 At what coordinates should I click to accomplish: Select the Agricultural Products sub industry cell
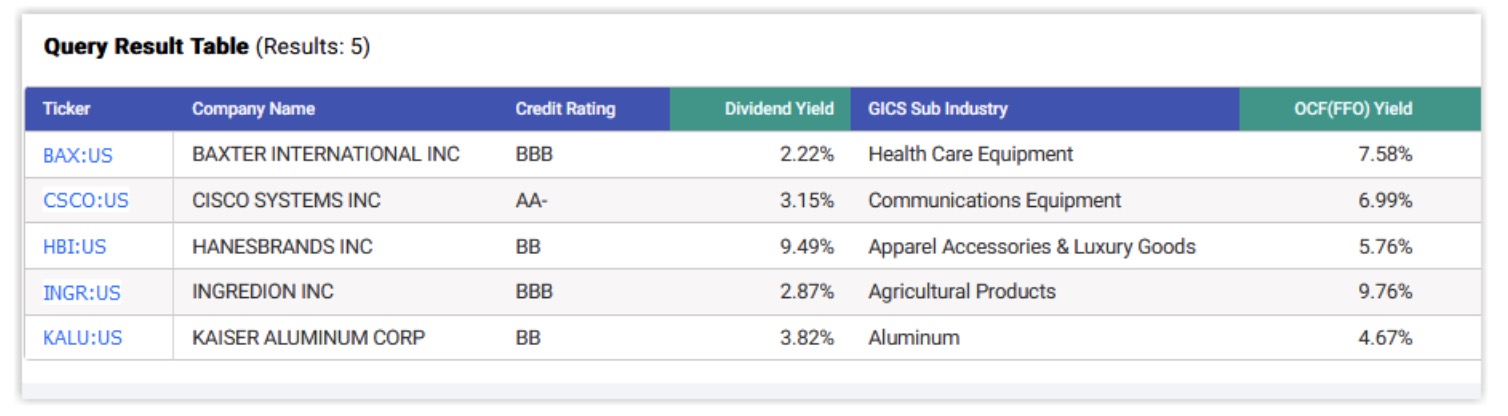[961, 292]
